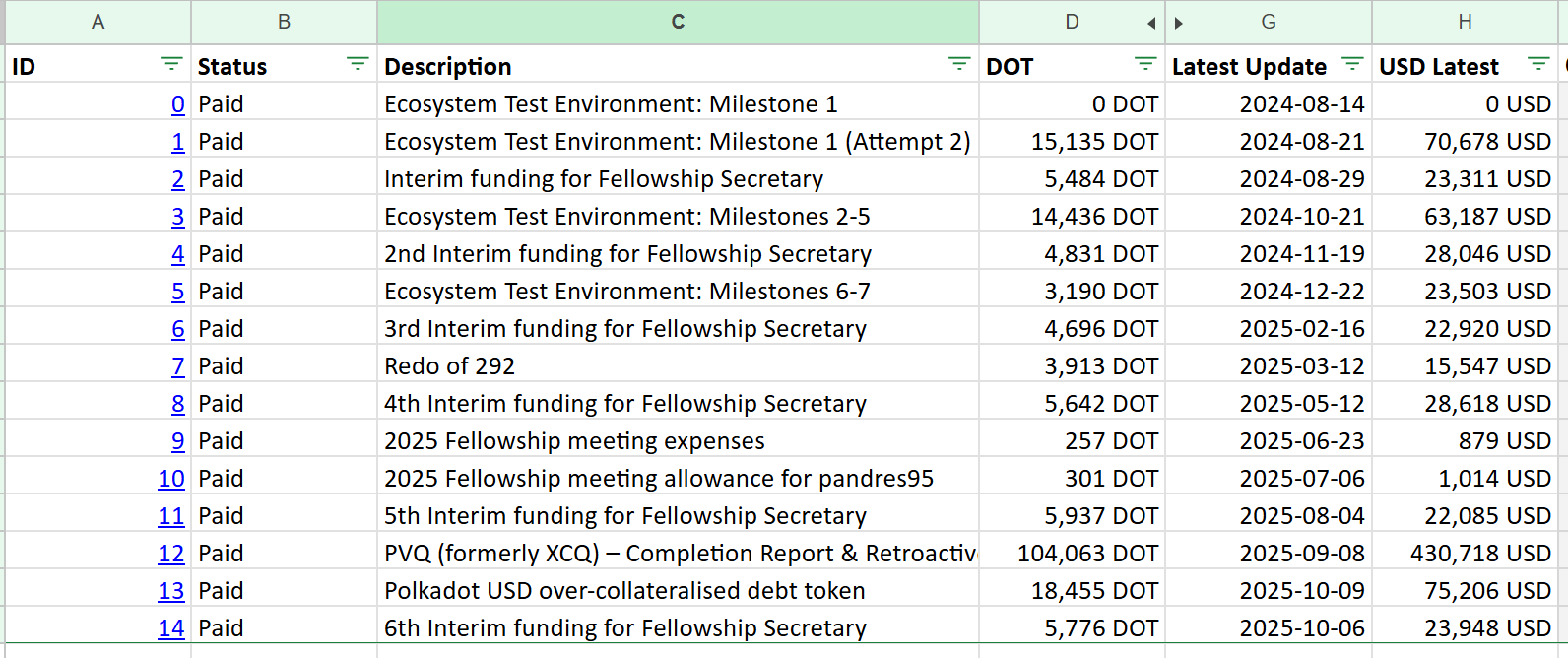
Task: Open the USD Latest filter icon
Action: [x=1537, y=65]
